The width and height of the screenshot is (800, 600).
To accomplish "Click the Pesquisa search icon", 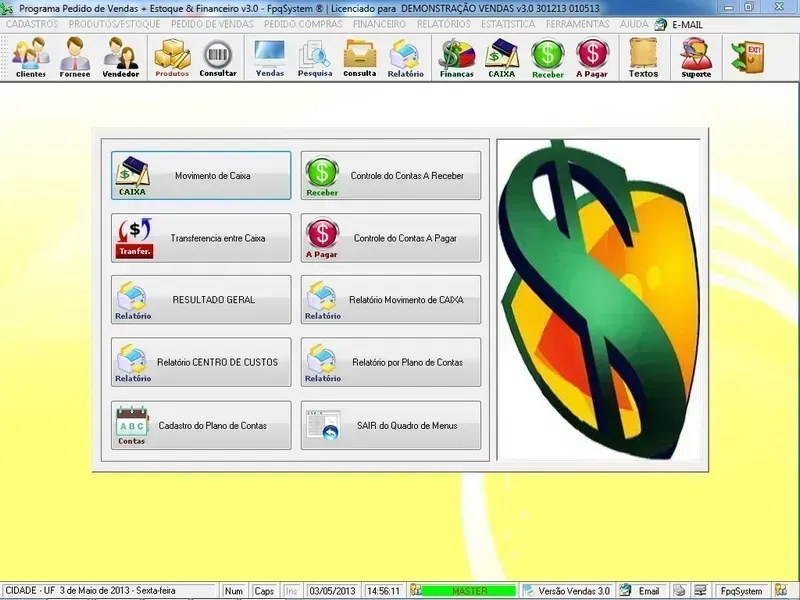I will 314,57.
